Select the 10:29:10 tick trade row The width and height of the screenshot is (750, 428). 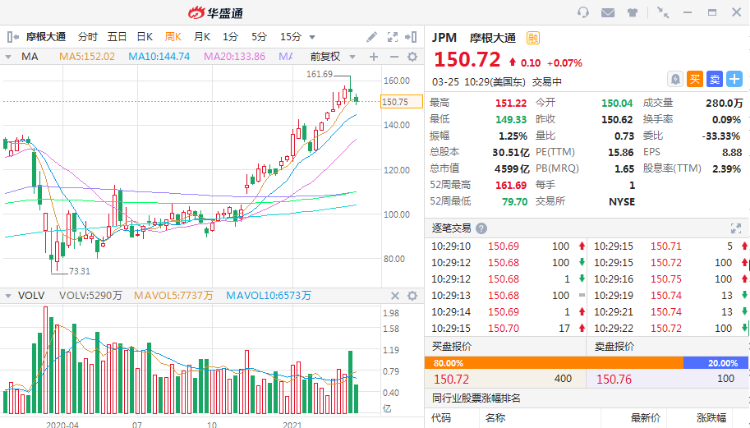508,246
